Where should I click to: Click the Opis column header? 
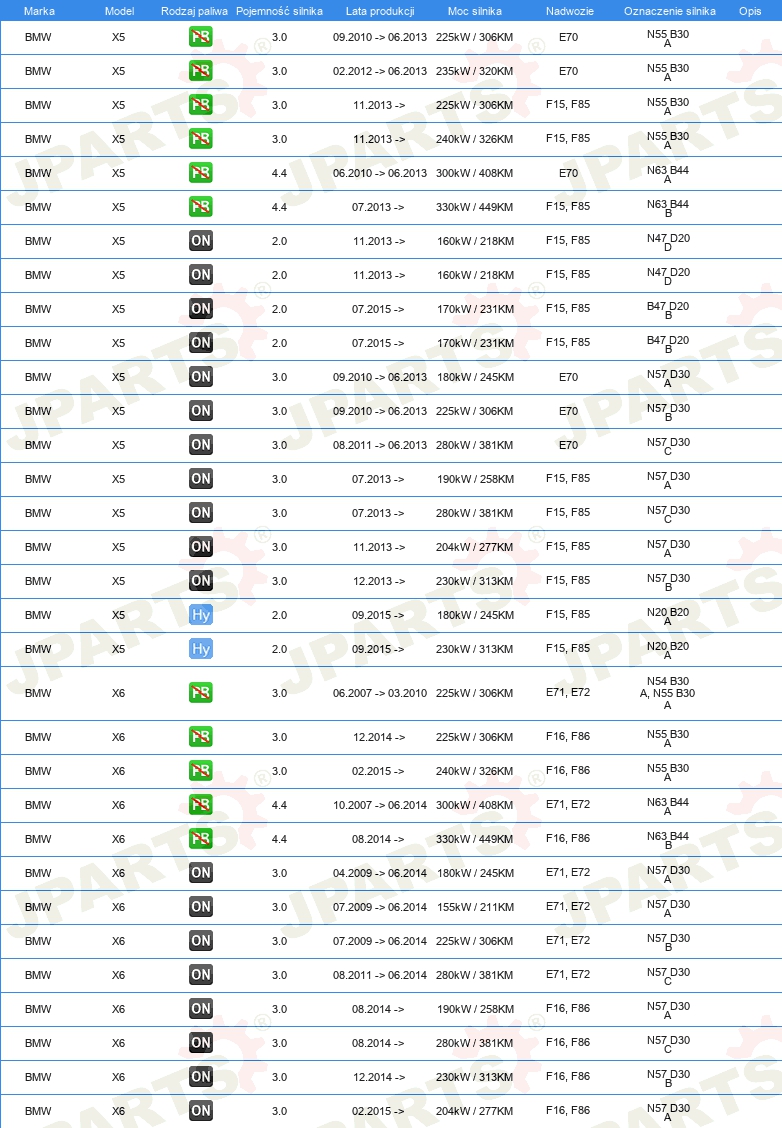pos(750,11)
